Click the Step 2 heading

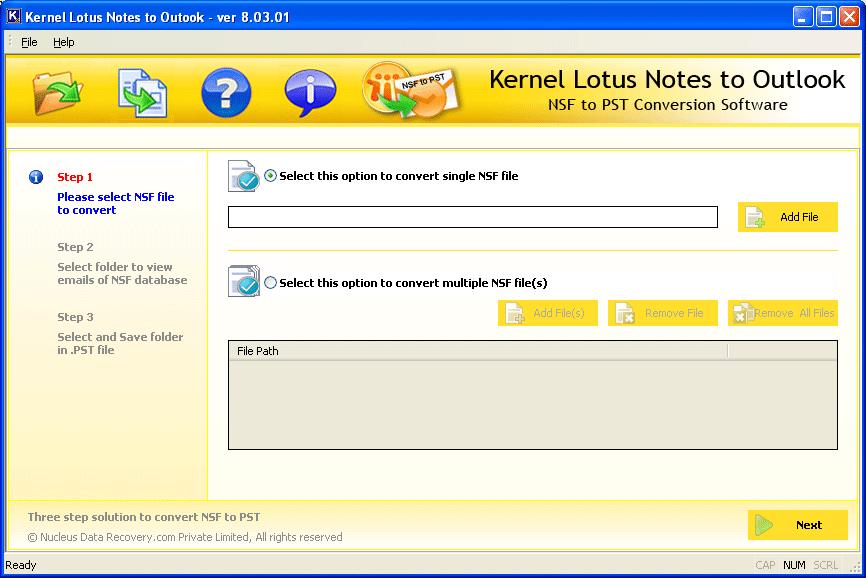click(x=75, y=247)
